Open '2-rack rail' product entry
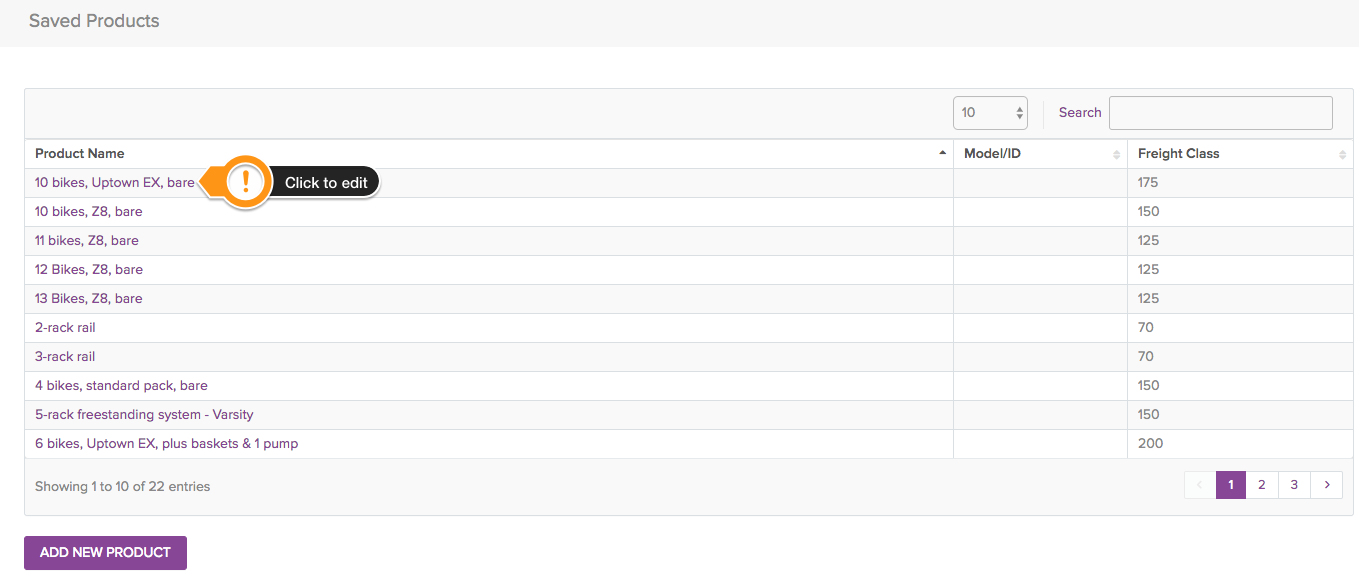Image resolution: width=1359 pixels, height=583 pixels. tap(65, 328)
